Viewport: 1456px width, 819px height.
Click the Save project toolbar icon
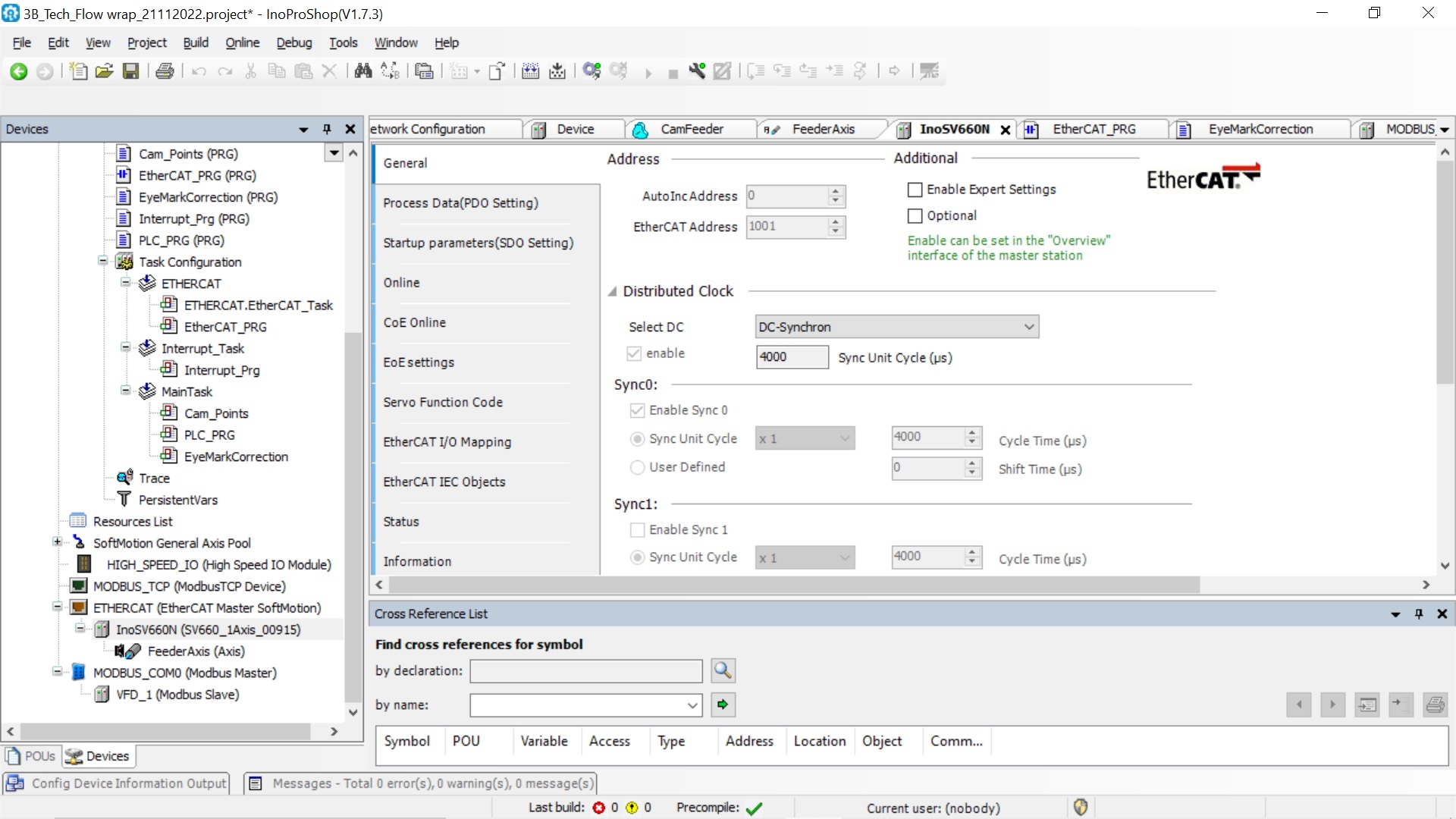pyautogui.click(x=131, y=71)
